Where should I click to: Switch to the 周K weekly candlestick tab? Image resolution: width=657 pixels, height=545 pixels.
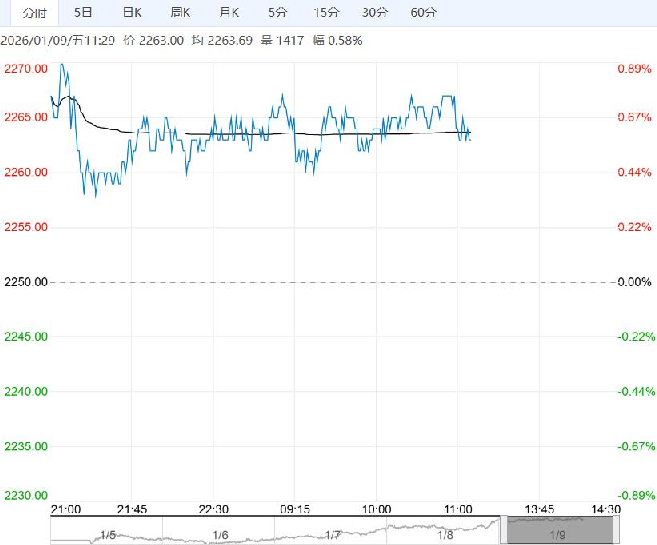(180, 13)
